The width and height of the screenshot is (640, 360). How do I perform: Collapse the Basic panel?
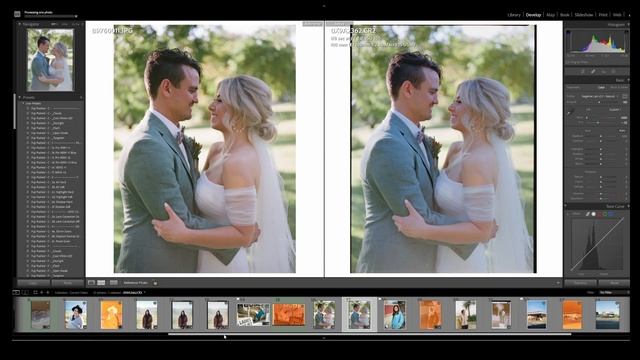[x=628, y=80]
